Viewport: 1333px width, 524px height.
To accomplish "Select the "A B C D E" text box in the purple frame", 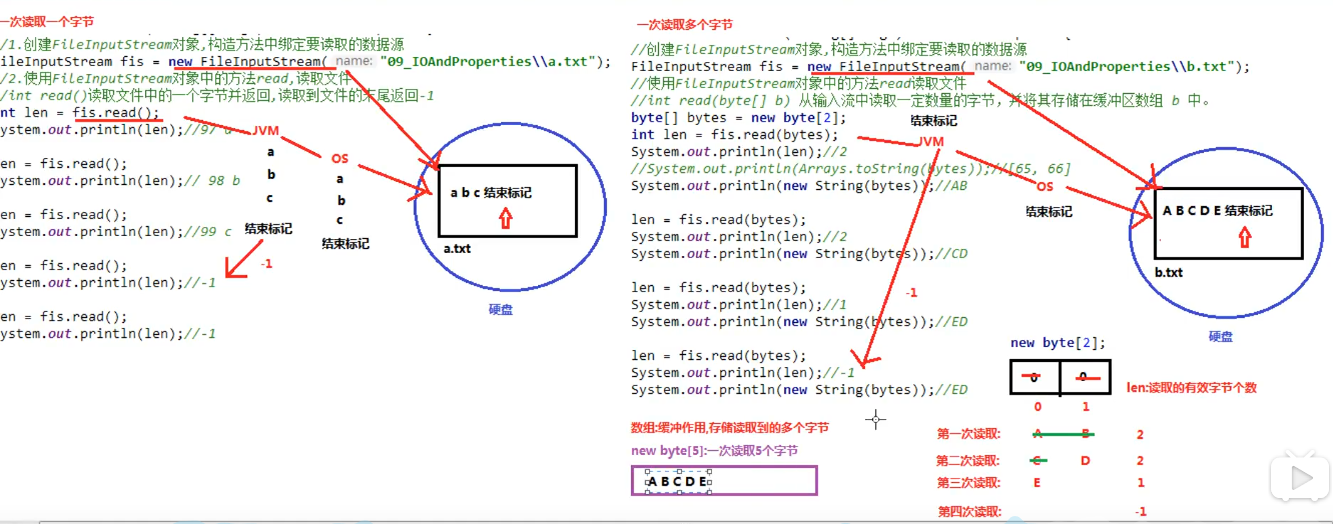I will click(678, 482).
